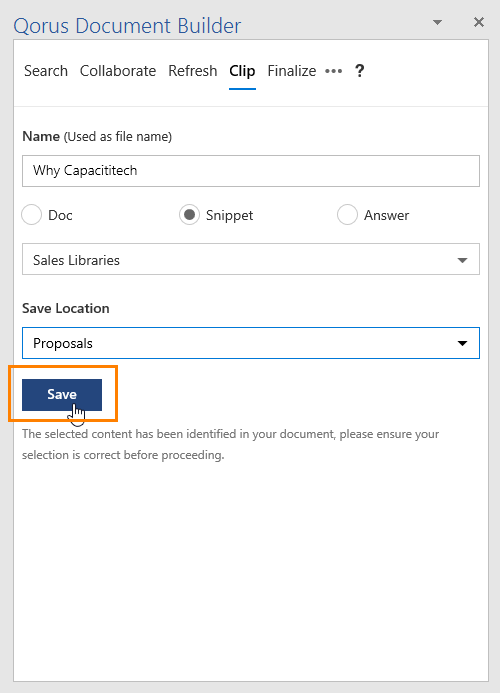
Task: Click the Qorus Document Builder pane title
Action: [x=127, y=26]
